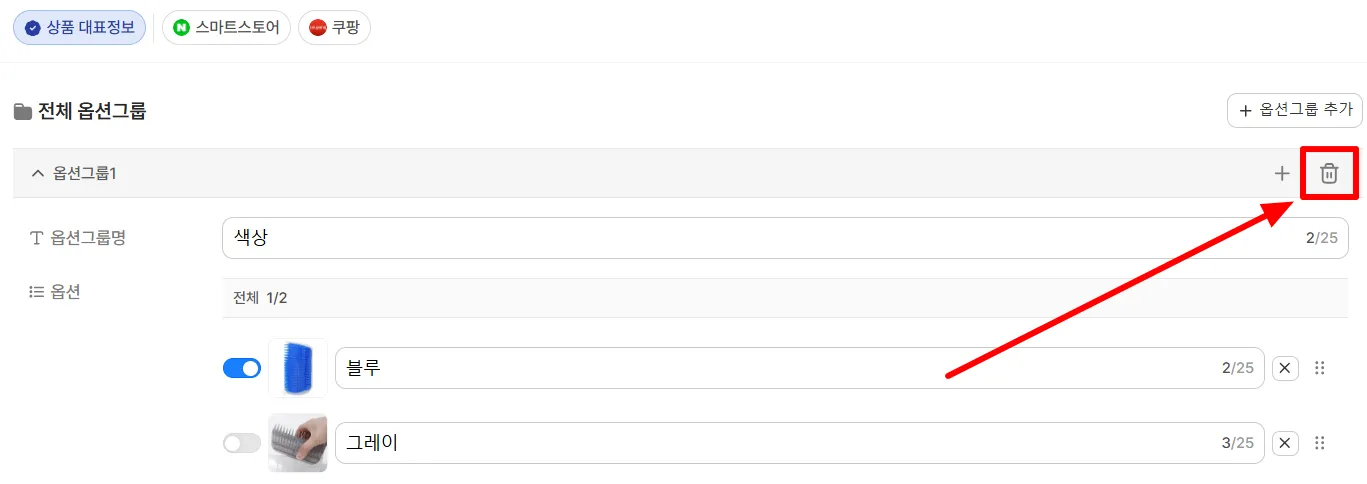The height and width of the screenshot is (484, 1367).
Task: Disable the 블루 option toggle
Action: tap(242, 369)
